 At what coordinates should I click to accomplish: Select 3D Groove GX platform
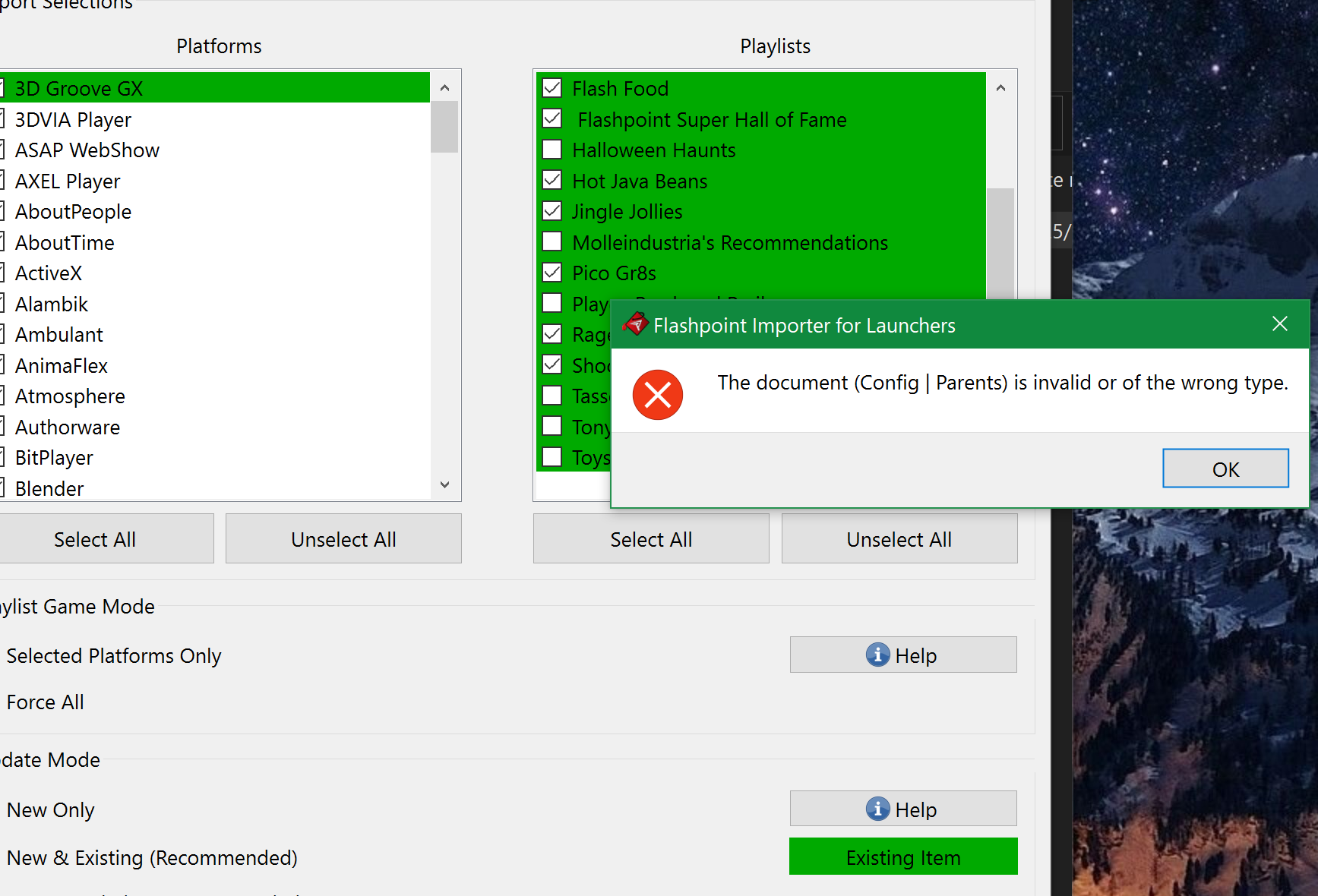coord(215,88)
